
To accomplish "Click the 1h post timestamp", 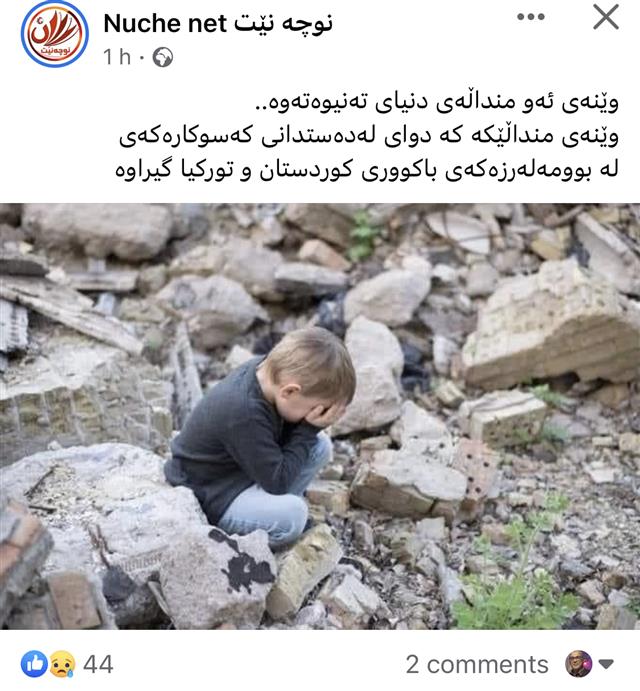I will 117,57.
